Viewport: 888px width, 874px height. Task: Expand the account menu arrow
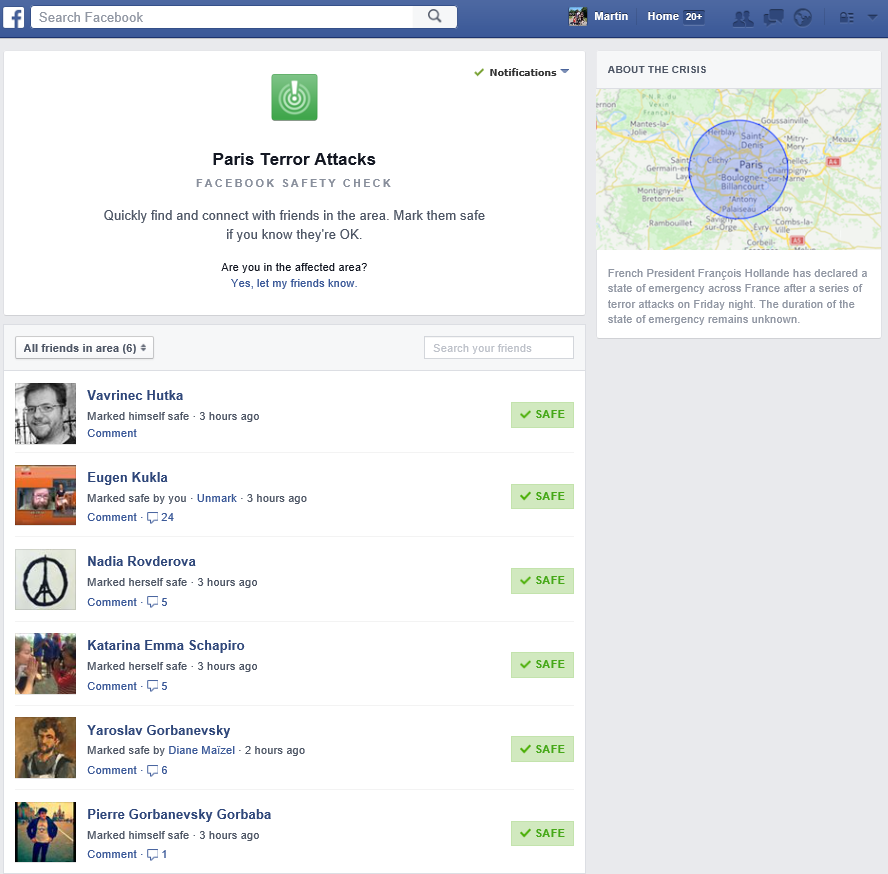pyautogui.click(x=872, y=17)
